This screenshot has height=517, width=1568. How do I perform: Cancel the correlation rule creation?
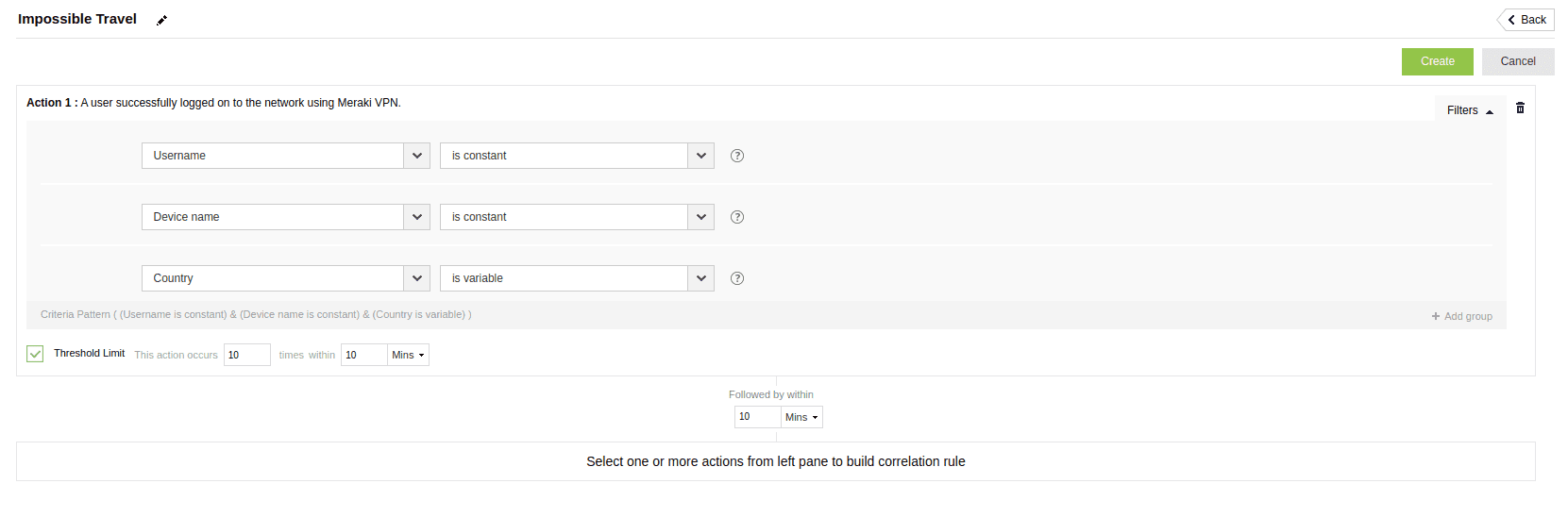[1518, 61]
